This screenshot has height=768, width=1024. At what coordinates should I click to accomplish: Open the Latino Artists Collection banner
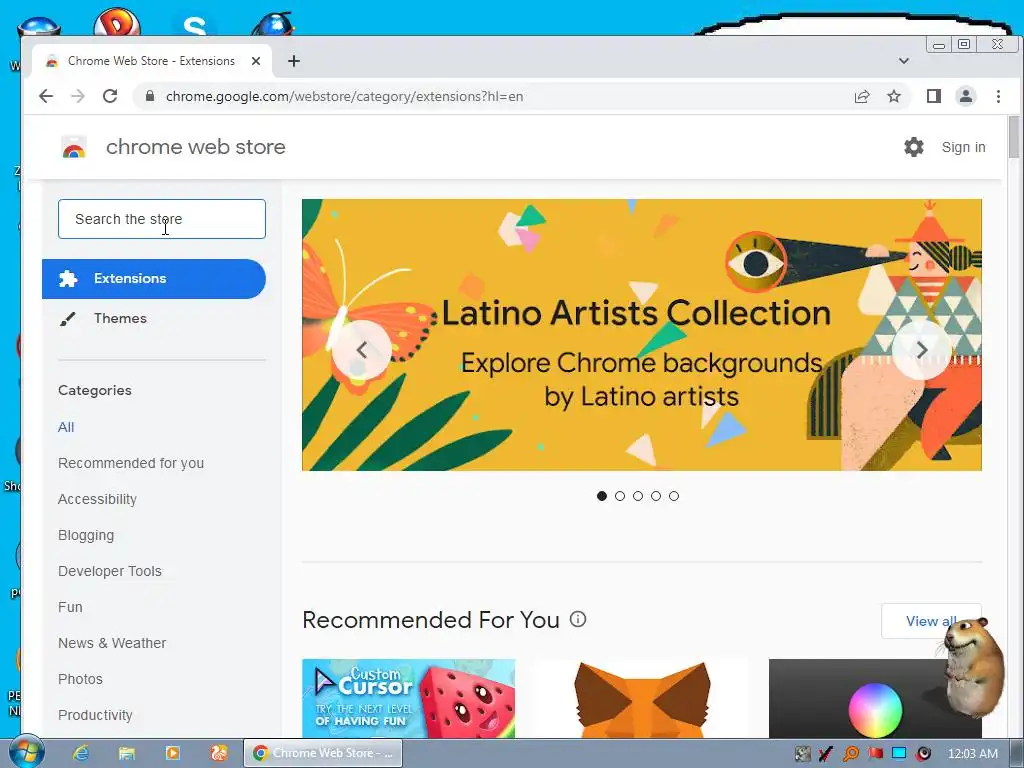click(641, 335)
